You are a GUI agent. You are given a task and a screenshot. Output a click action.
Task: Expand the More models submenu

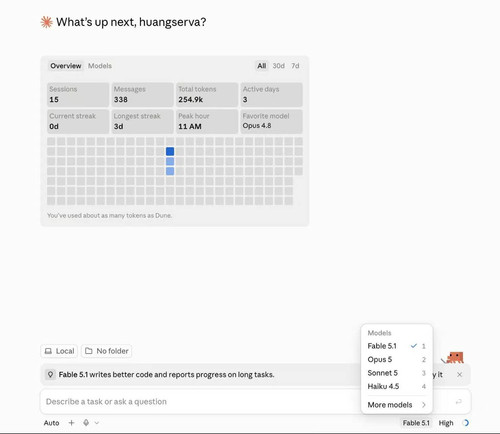point(397,405)
